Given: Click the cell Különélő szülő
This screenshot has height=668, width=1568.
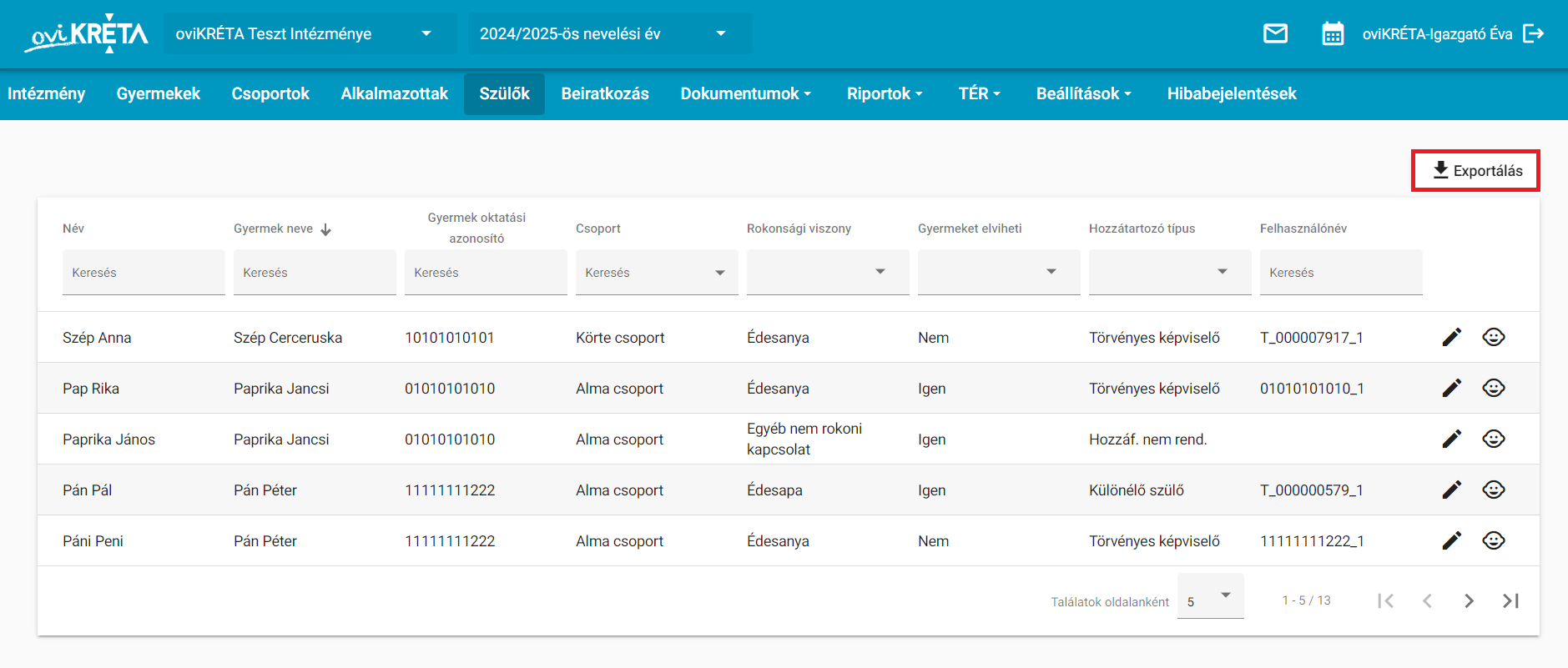Looking at the screenshot, I should coord(1137,490).
